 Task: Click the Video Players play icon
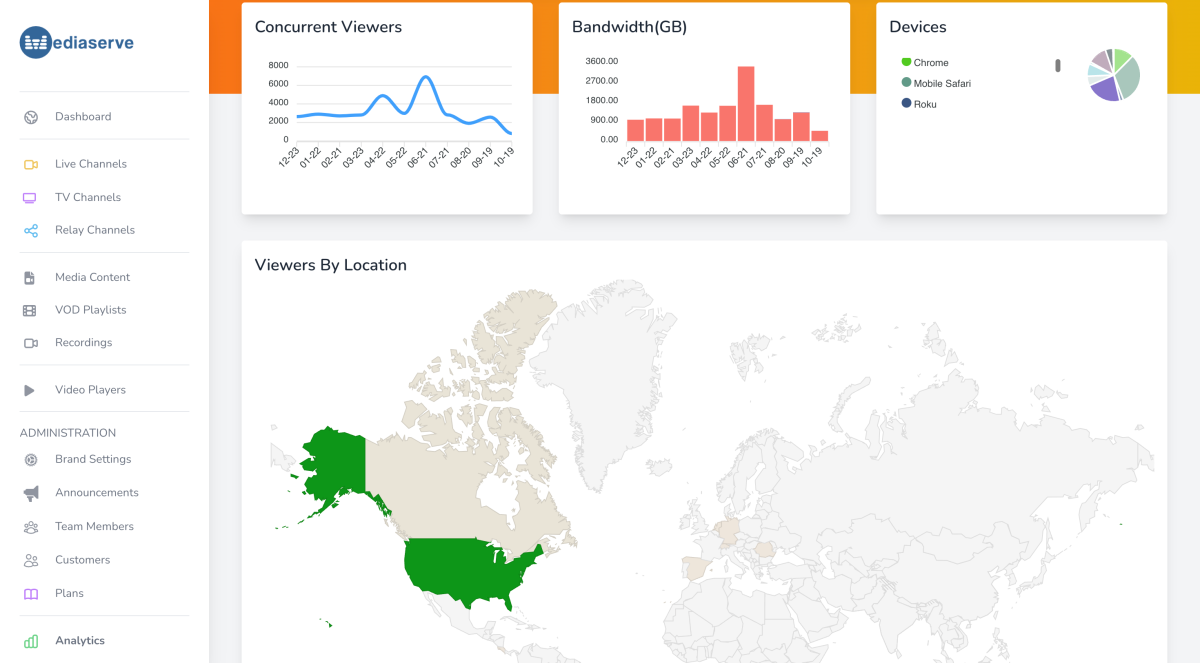click(x=31, y=390)
